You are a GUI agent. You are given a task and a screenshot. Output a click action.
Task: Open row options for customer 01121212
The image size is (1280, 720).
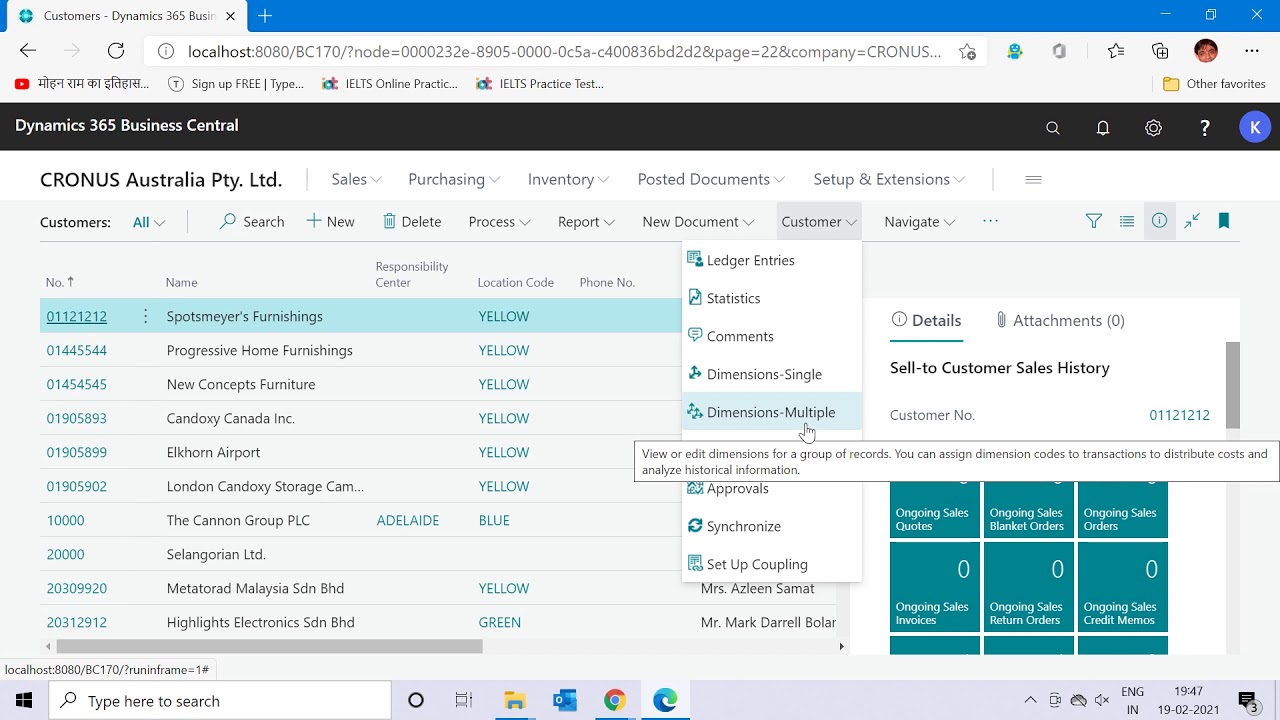[145, 316]
